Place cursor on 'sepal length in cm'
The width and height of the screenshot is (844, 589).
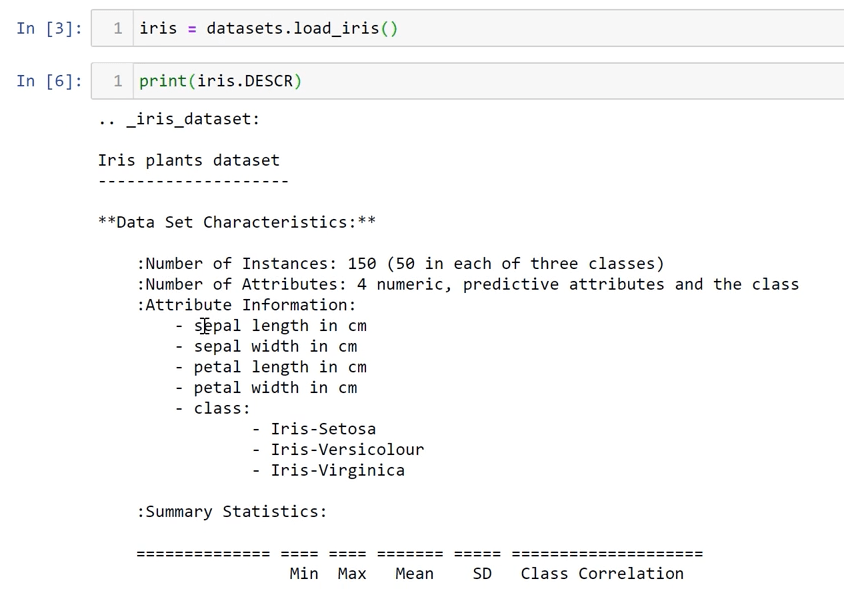280,326
